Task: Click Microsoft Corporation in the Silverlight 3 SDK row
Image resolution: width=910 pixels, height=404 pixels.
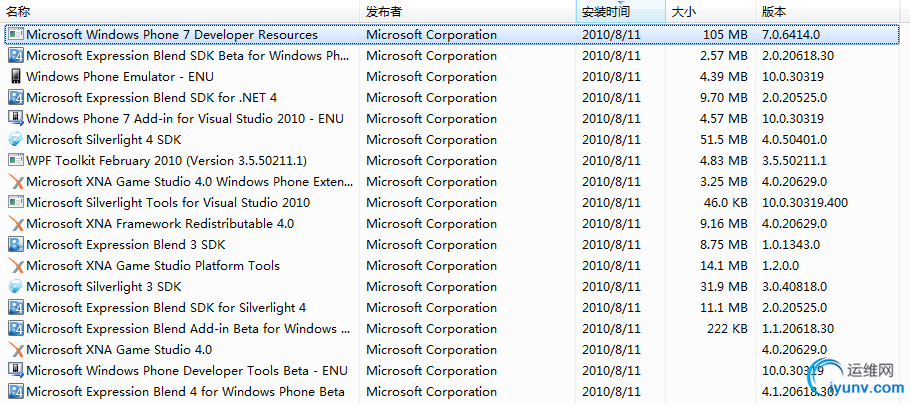Action: coord(431,286)
